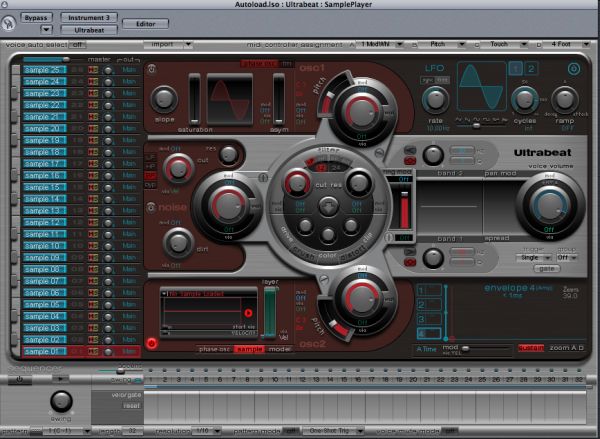Image resolution: width=600 pixels, height=439 pixels.
Task: Click the filter cut knob in center
Action: 297,183
